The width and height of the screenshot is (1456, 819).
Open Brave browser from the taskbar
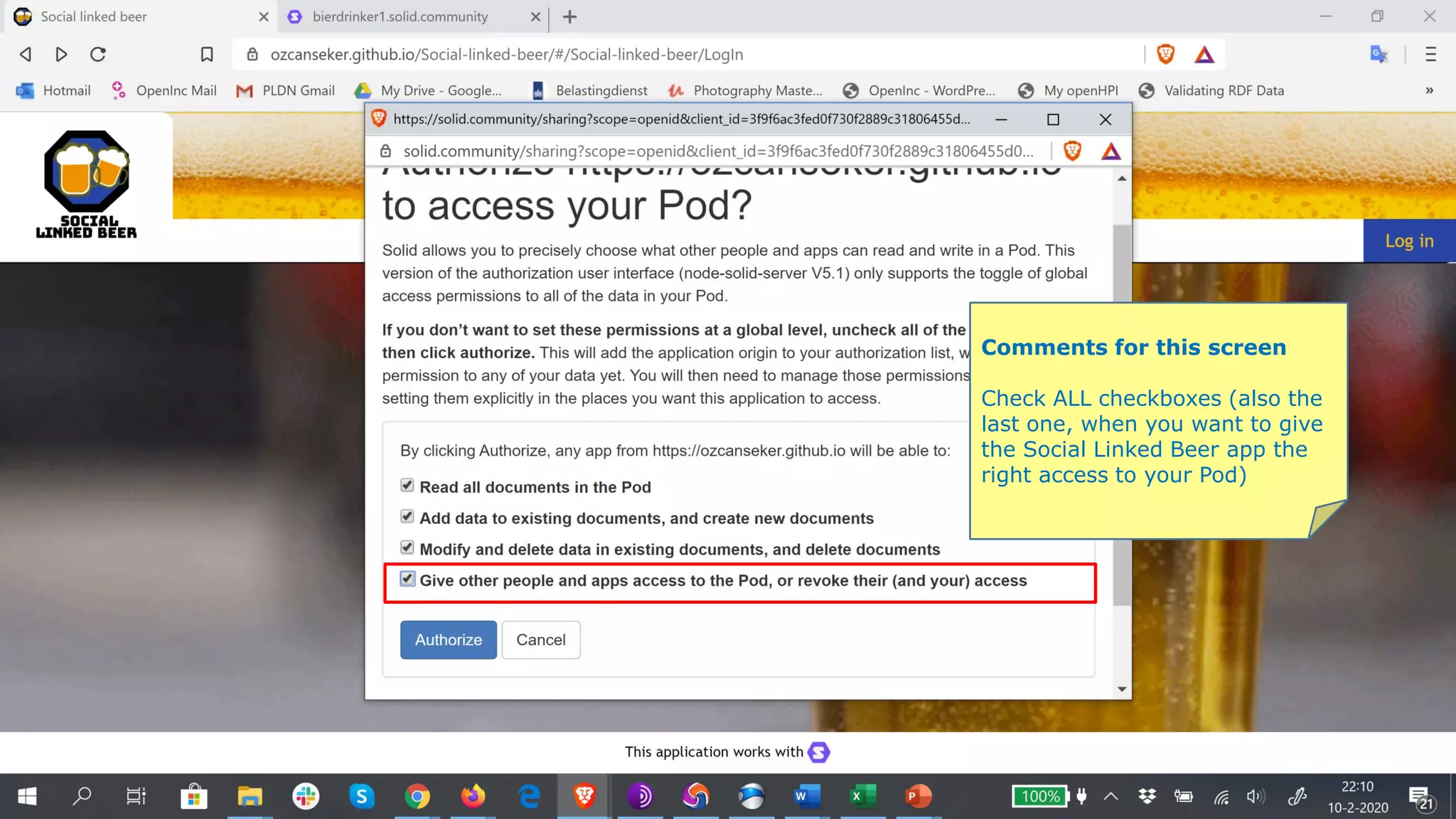pyautogui.click(x=584, y=796)
